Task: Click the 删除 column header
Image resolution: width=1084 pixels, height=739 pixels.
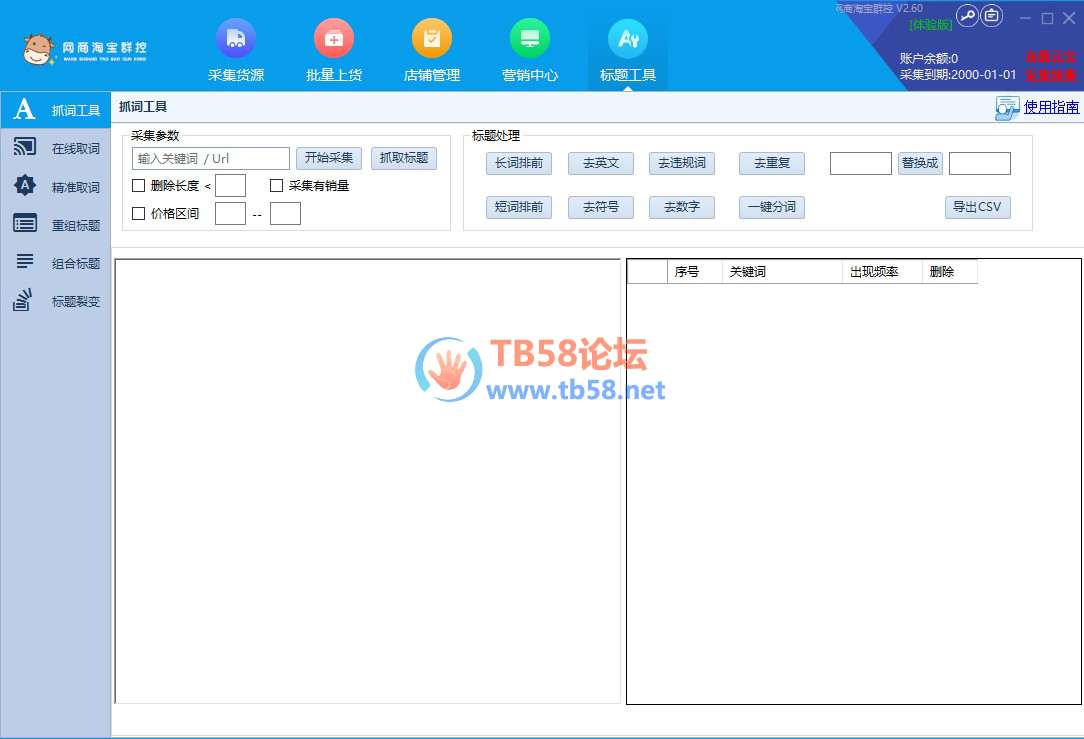Action: coord(950,272)
